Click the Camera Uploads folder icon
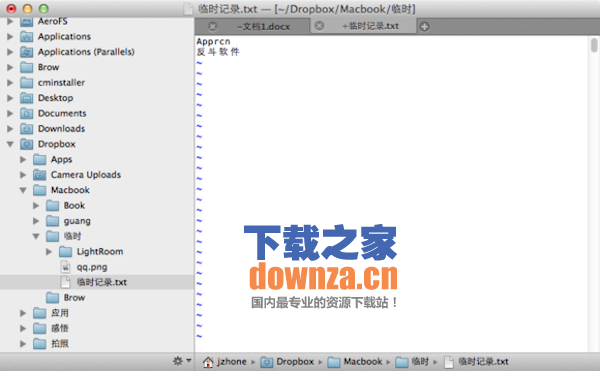The height and width of the screenshot is (371, 600). point(39,175)
